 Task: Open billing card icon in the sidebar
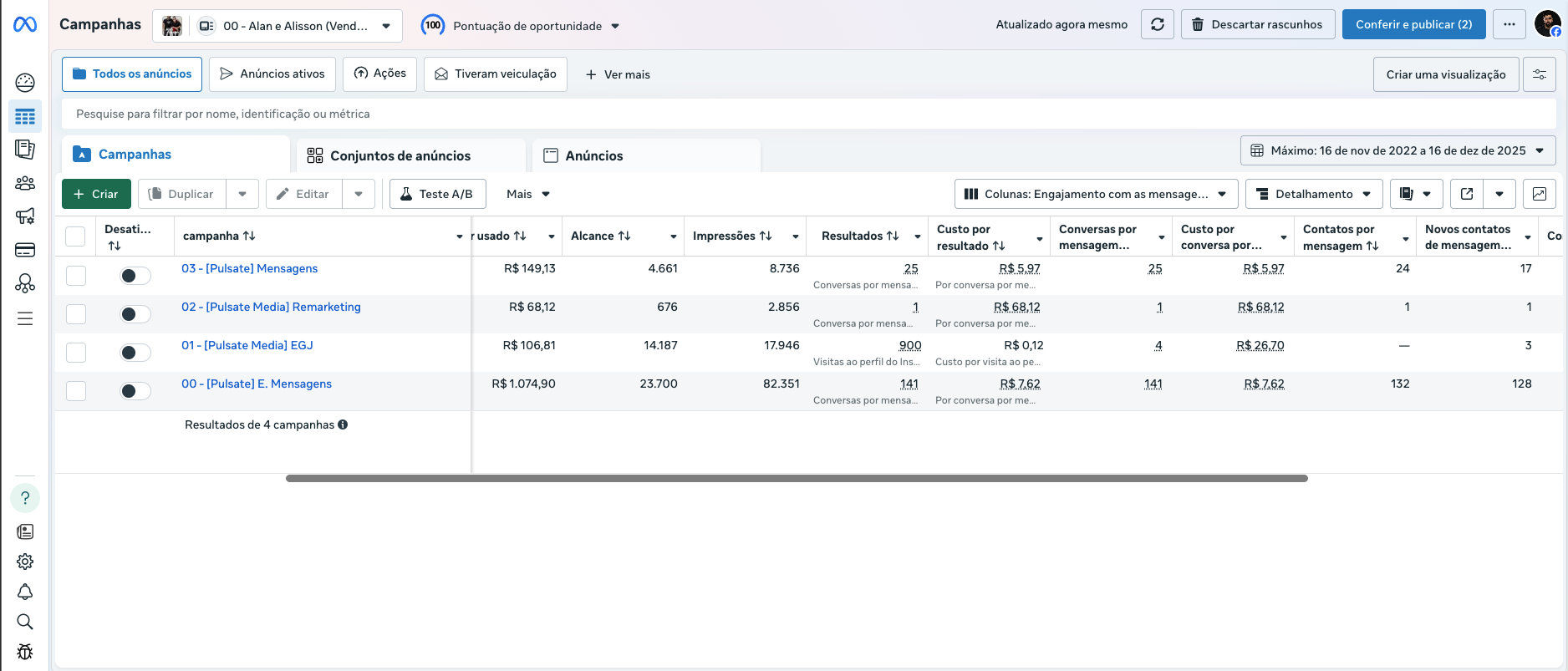pos(25,250)
